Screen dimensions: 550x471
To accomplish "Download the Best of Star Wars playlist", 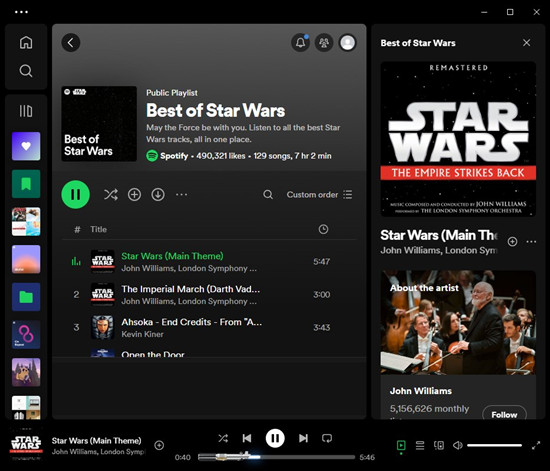I will click(x=158, y=194).
